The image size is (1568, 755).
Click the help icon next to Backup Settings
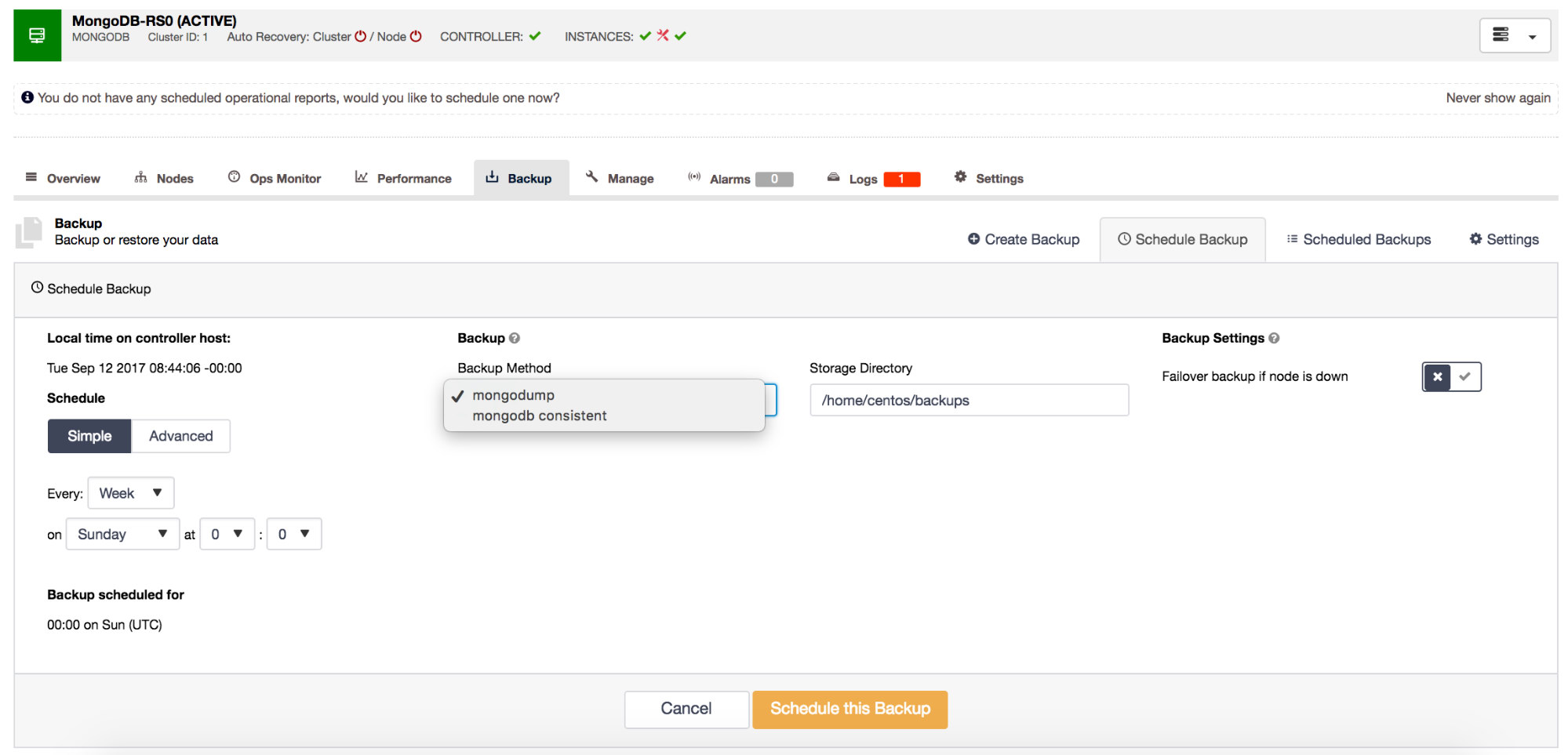[1274, 338]
